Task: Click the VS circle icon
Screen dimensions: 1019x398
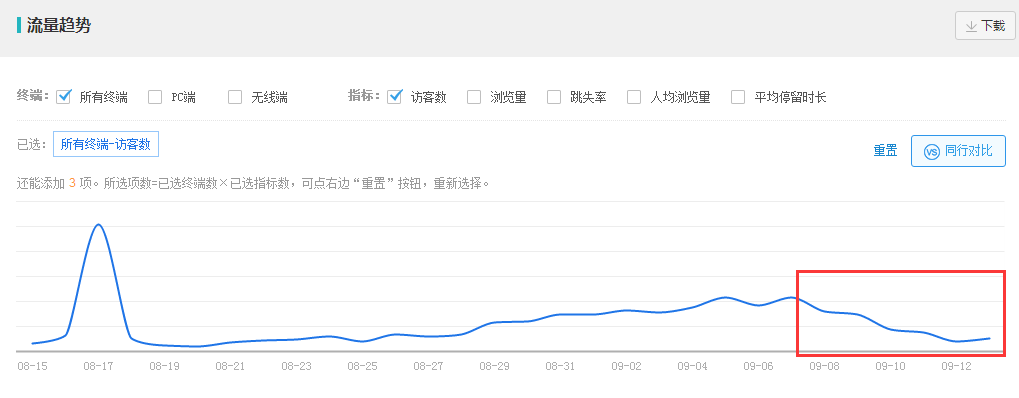Action: 932,151
